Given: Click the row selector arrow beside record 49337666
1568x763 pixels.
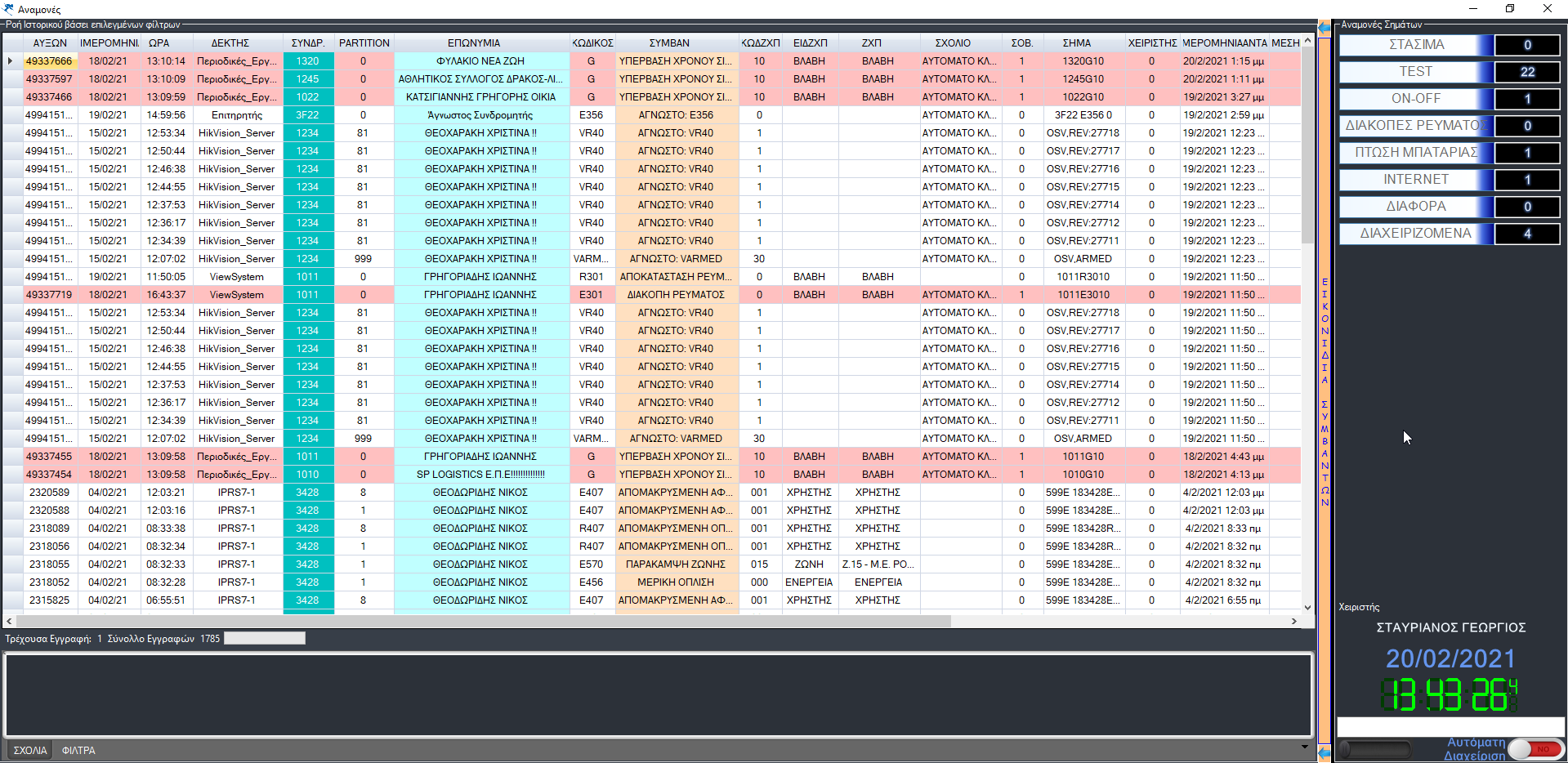Looking at the screenshot, I should coord(11,61).
